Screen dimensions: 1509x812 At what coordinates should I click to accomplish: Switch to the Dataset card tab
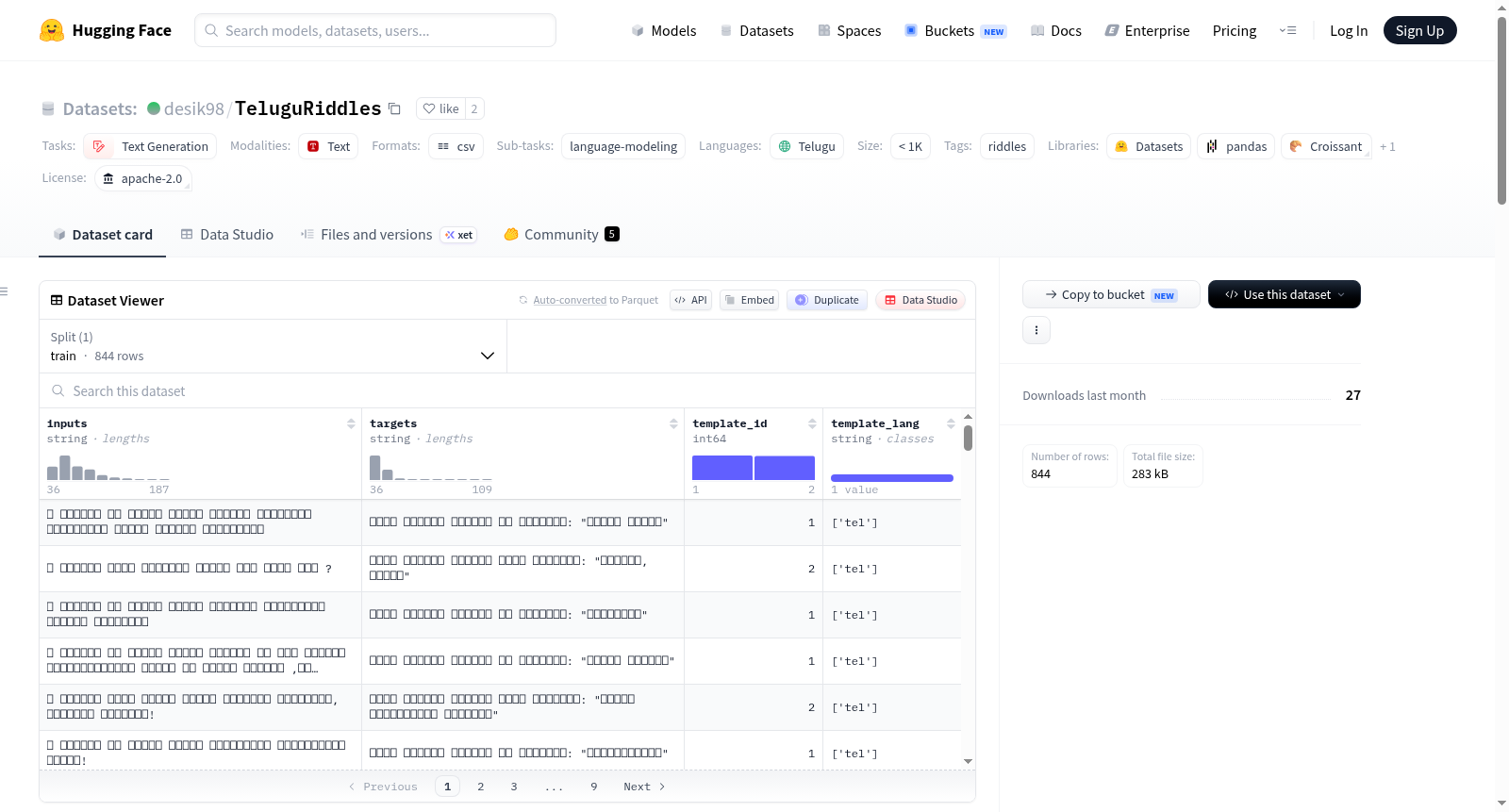point(103,235)
